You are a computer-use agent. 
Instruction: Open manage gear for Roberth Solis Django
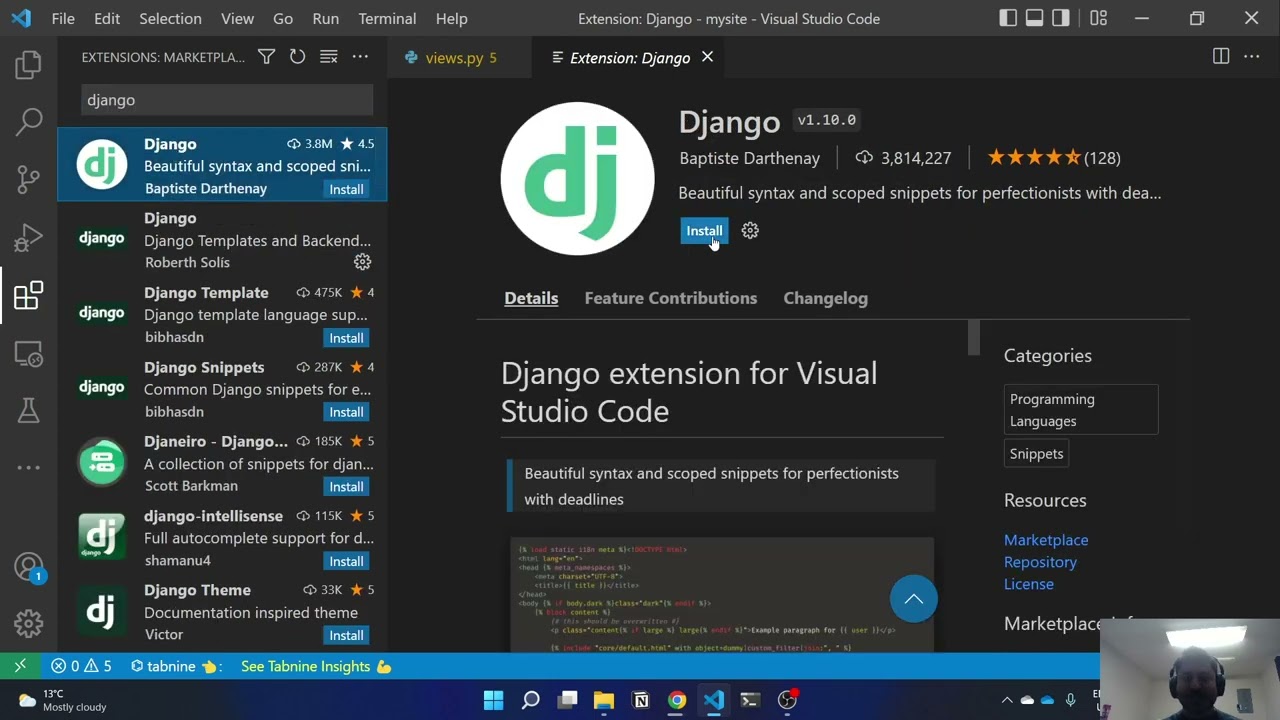click(362, 262)
